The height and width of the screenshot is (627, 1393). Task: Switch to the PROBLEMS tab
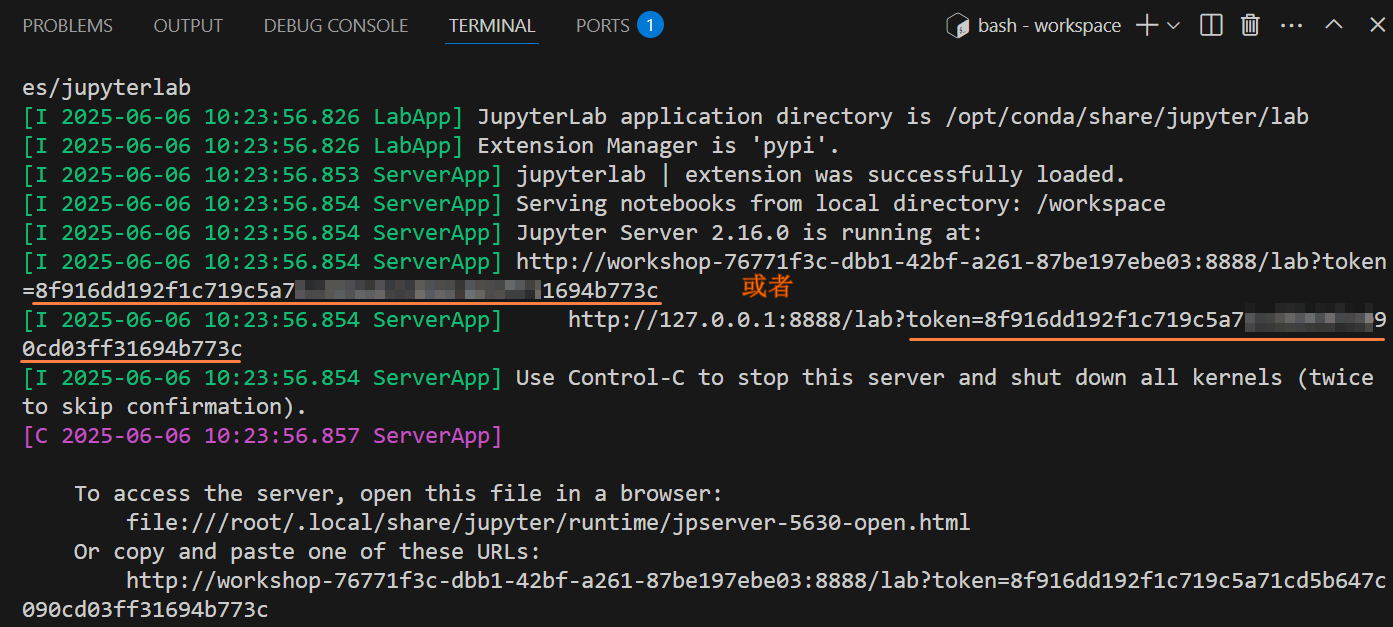(68, 26)
